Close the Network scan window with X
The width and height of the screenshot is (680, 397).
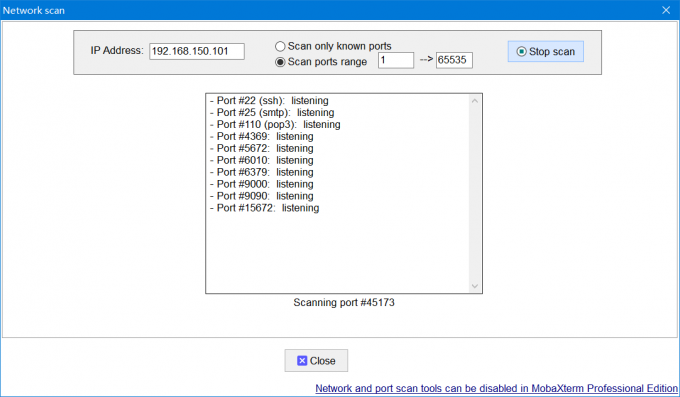tap(666, 10)
